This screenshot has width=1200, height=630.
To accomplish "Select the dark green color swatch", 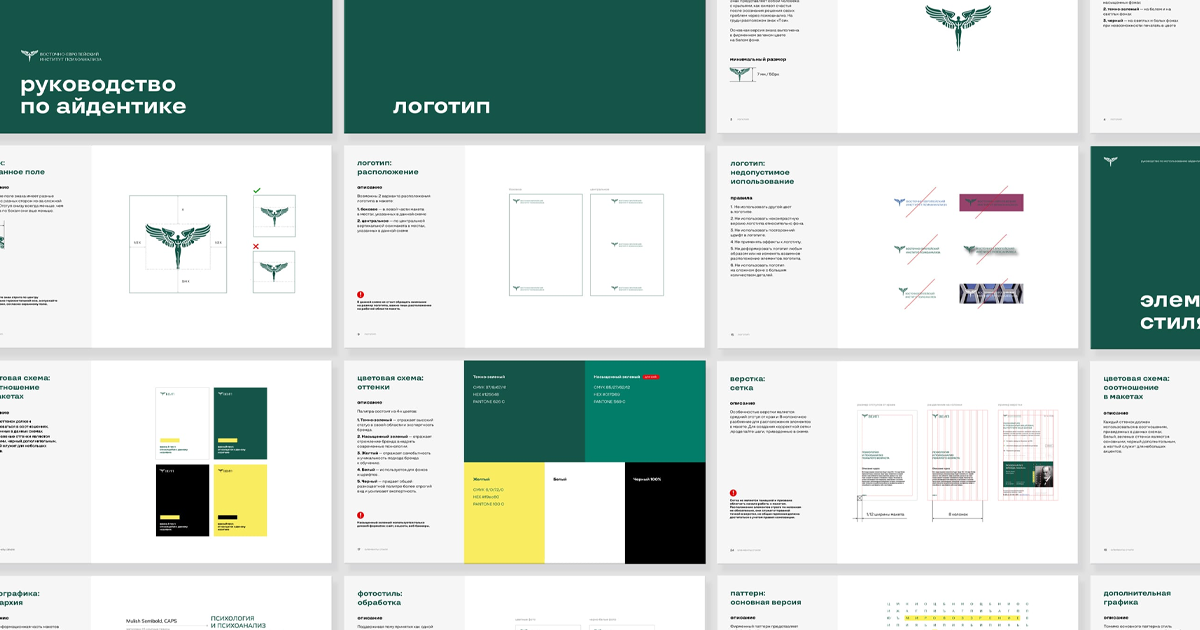I will coord(524,412).
